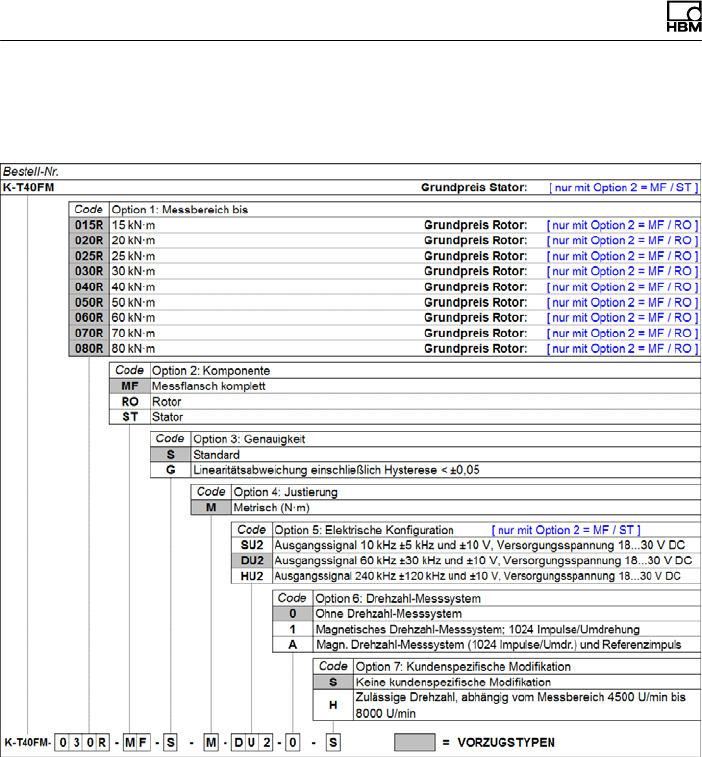Screen dimensions: 702x757
Task: Click blue note 'nur mit Option 2 = MF / ST' beside Grundpreis Stator
Action: 624,187
